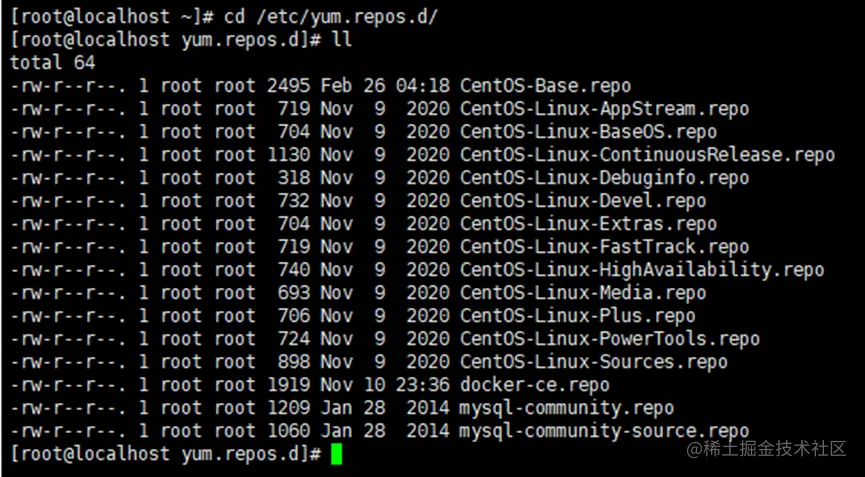Image resolution: width=865 pixels, height=477 pixels.
Task: Select the mysql-community-source.repo filename
Action: (605, 431)
